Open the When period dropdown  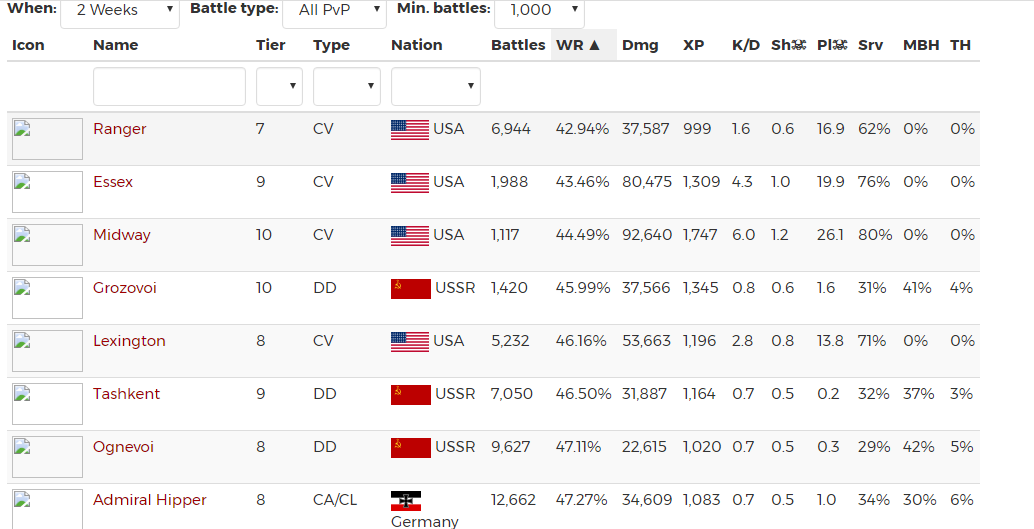120,11
